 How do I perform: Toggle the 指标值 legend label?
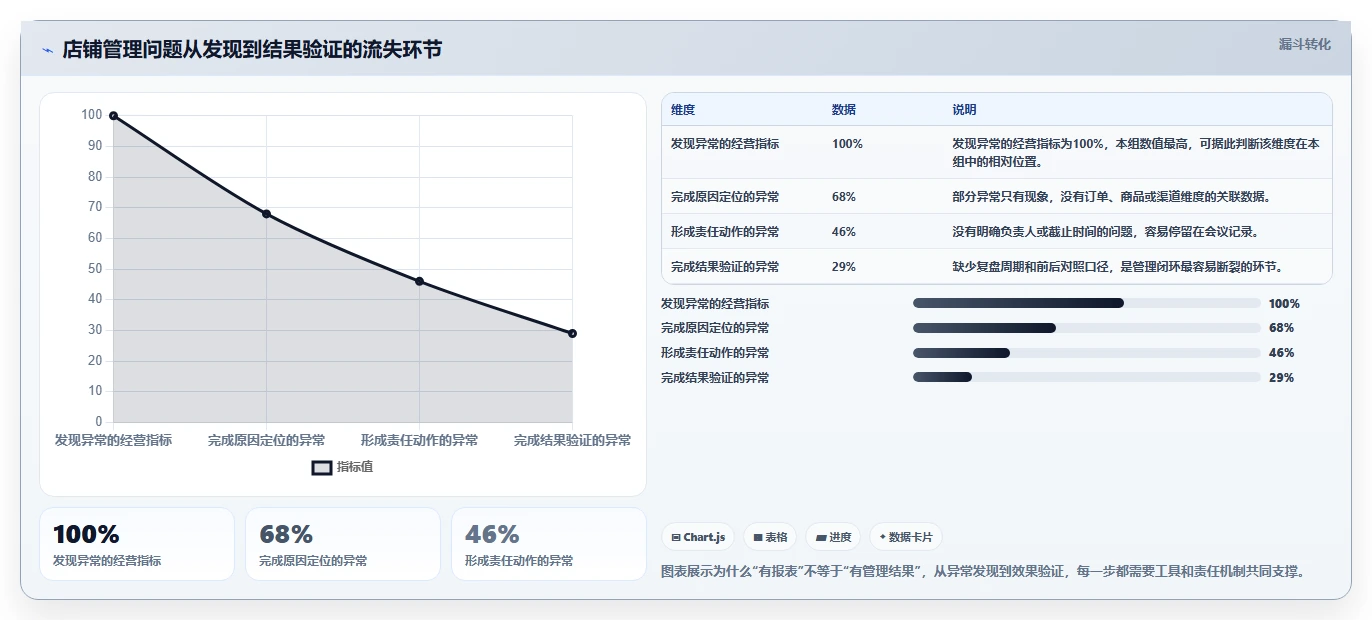355,467
